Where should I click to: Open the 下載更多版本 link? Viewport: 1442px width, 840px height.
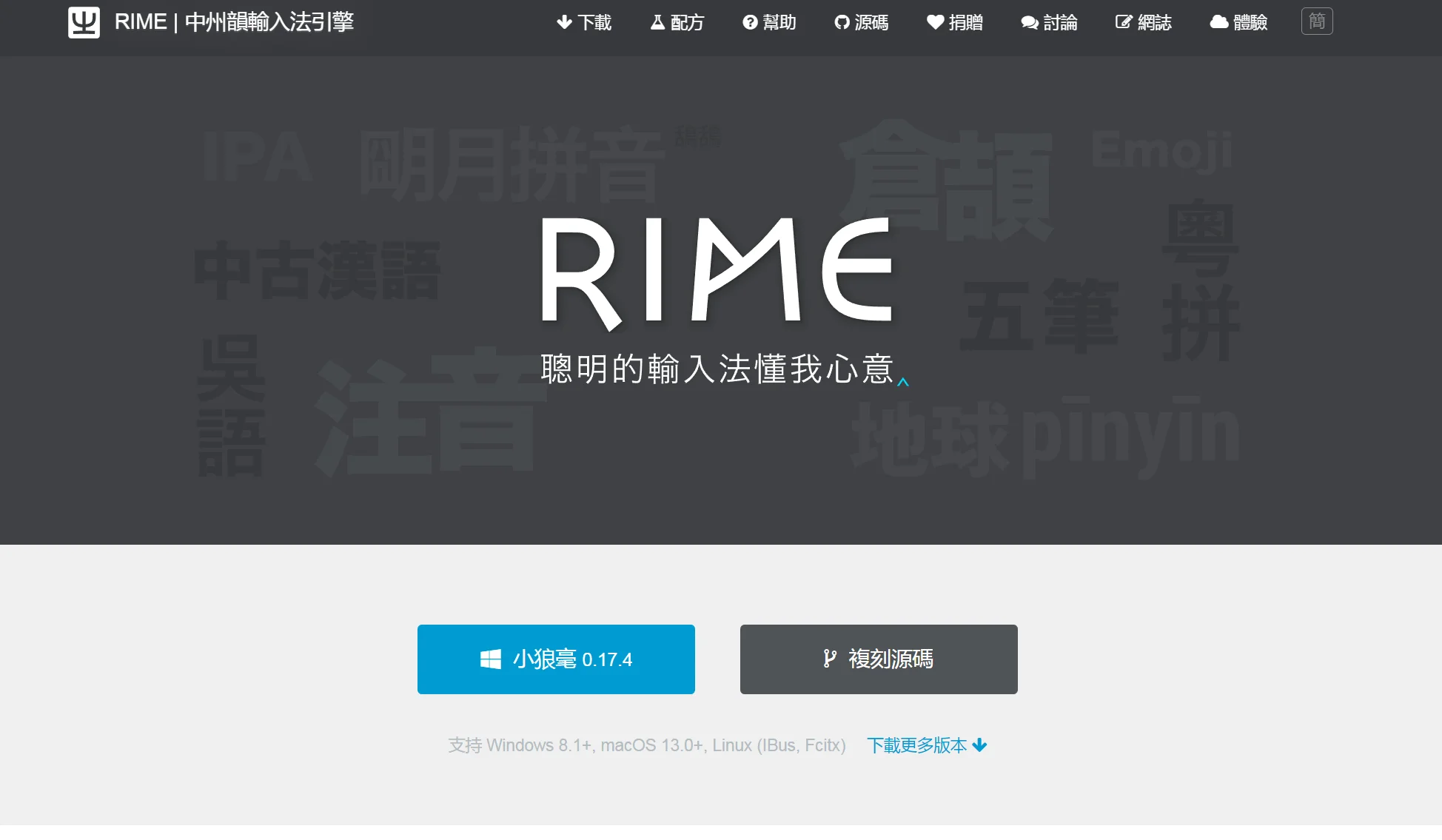tap(918, 745)
